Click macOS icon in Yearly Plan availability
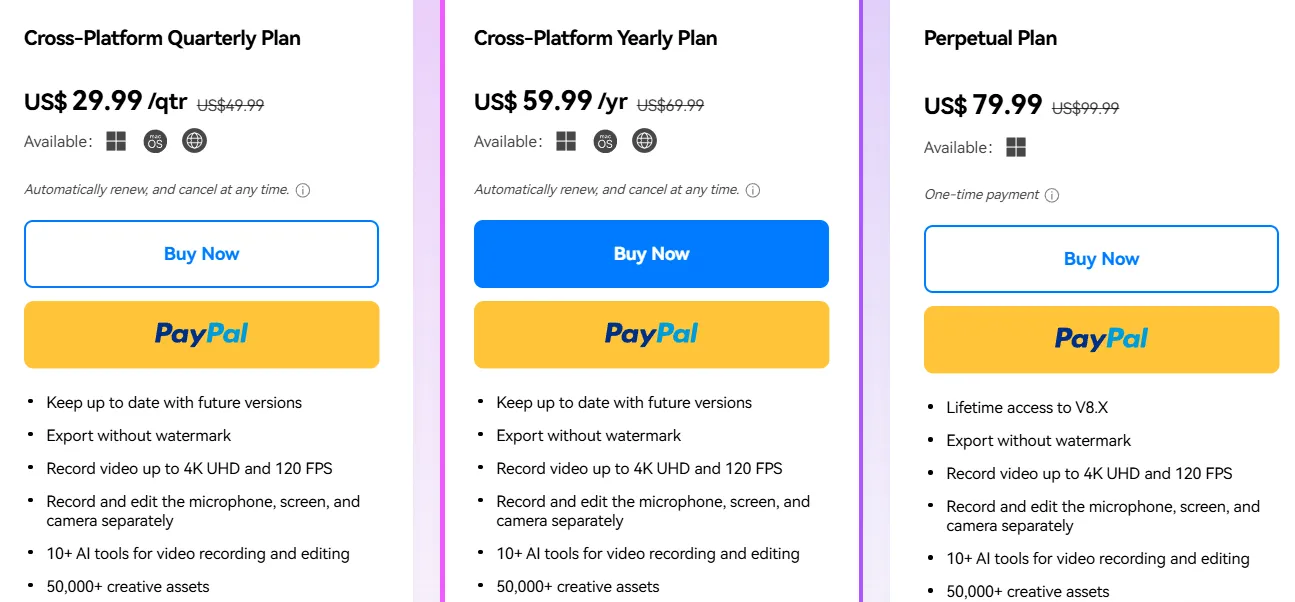 605,141
